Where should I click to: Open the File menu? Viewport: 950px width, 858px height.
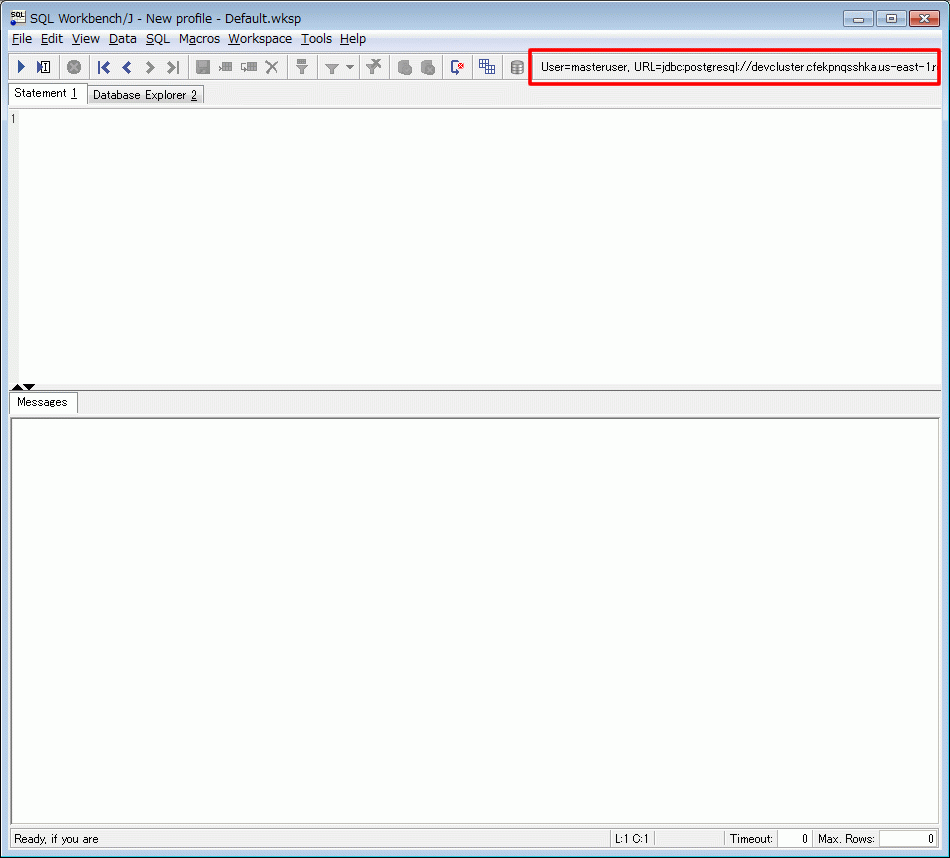[22, 39]
